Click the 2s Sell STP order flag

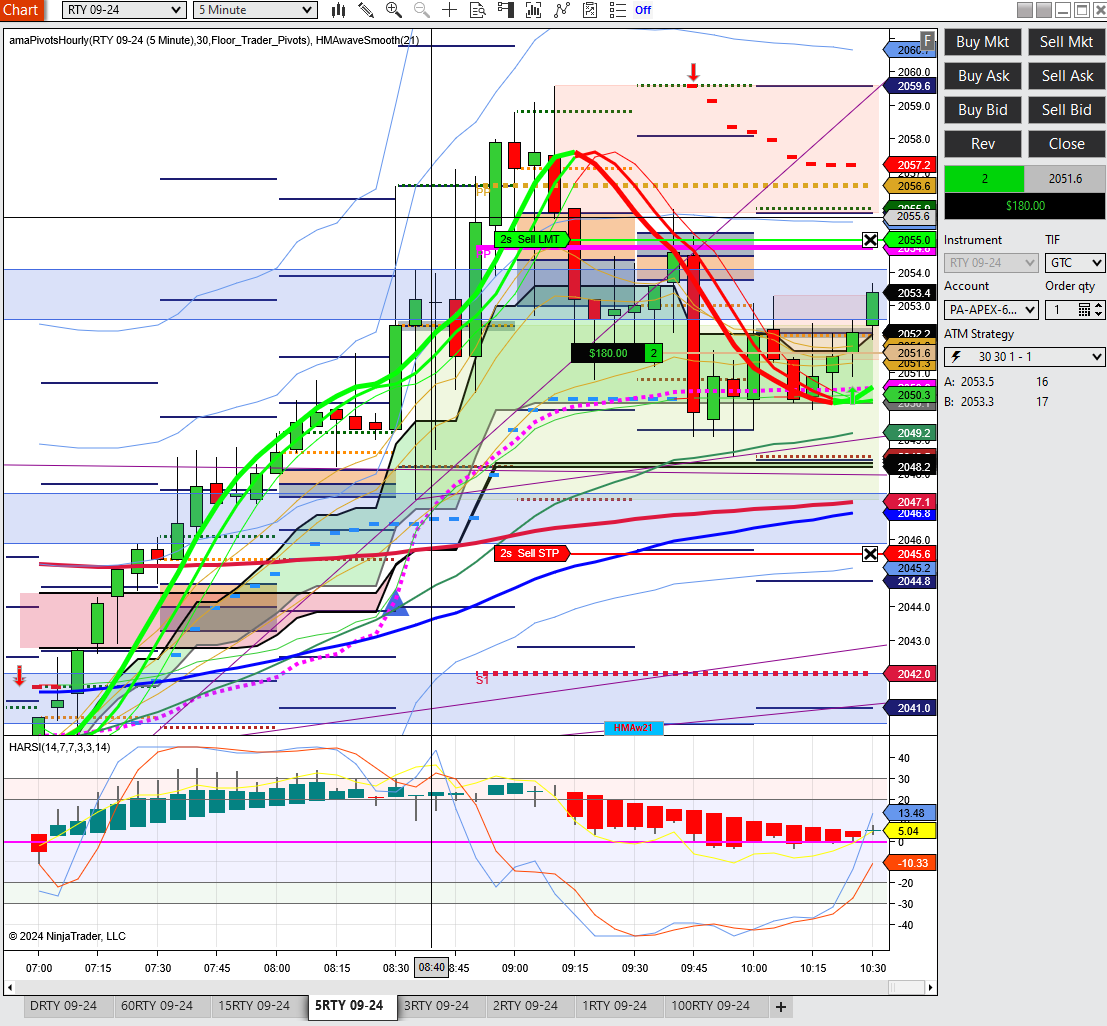532,553
